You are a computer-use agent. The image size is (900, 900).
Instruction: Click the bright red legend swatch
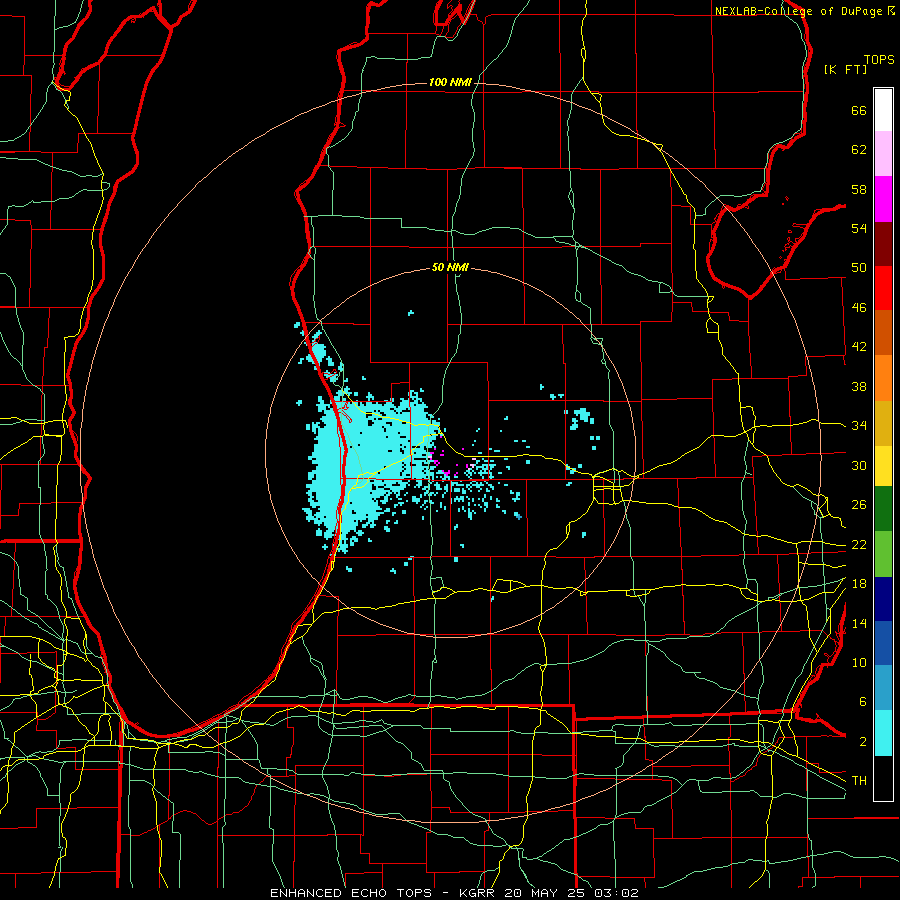coord(883,288)
